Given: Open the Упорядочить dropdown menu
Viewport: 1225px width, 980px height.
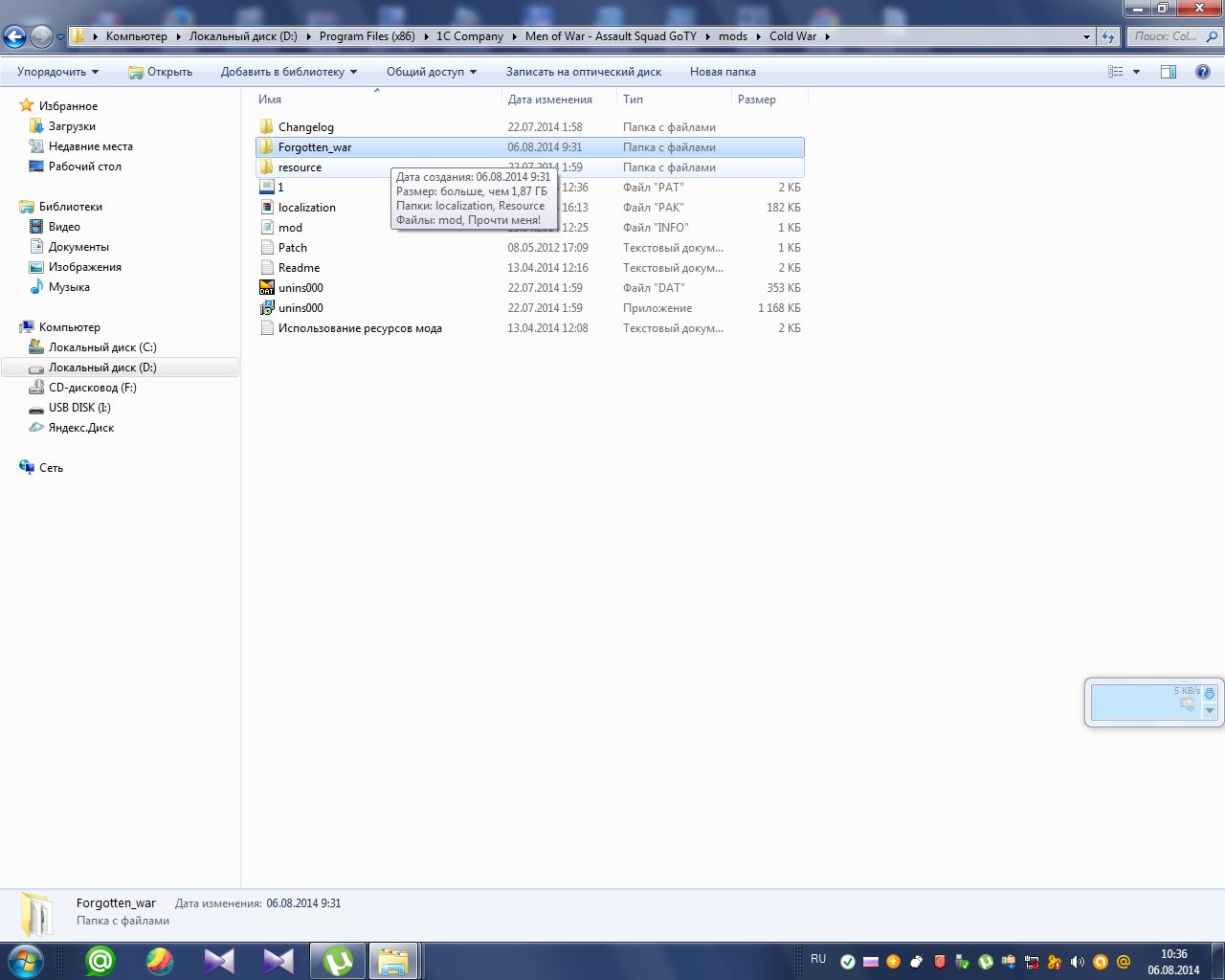Looking at the screenshot, I should [x=57, y=72].
